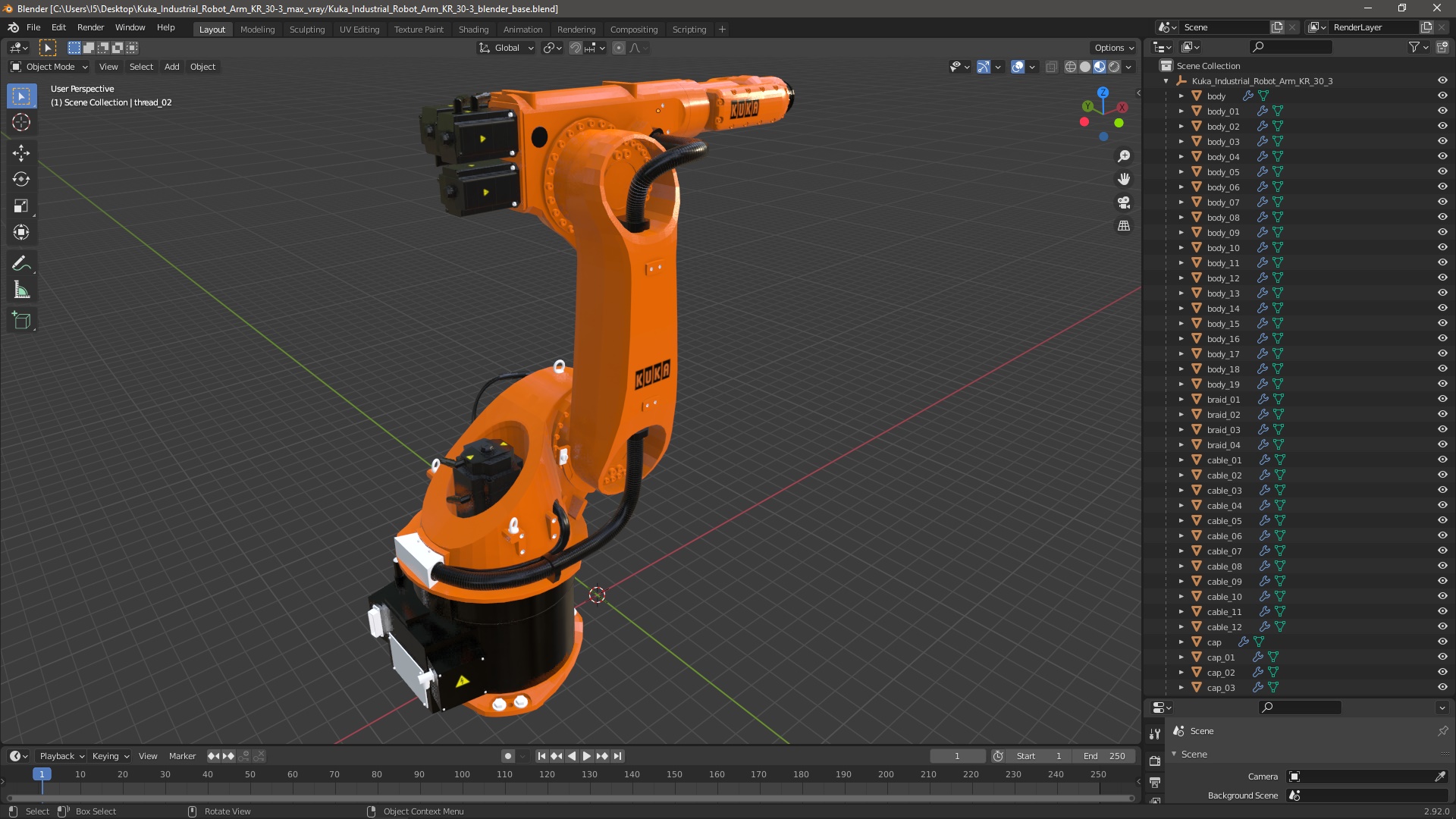
Task: Switch perspective/orthographic grid icon
Action: point(1124,226)
